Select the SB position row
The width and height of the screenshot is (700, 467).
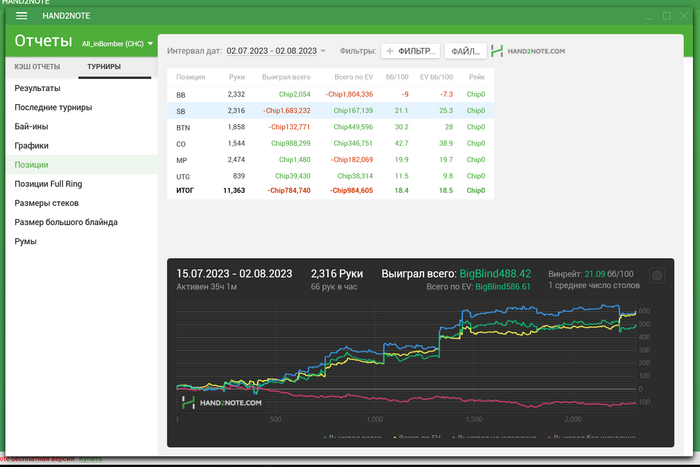pyautogui.click(x=330, y=111)
